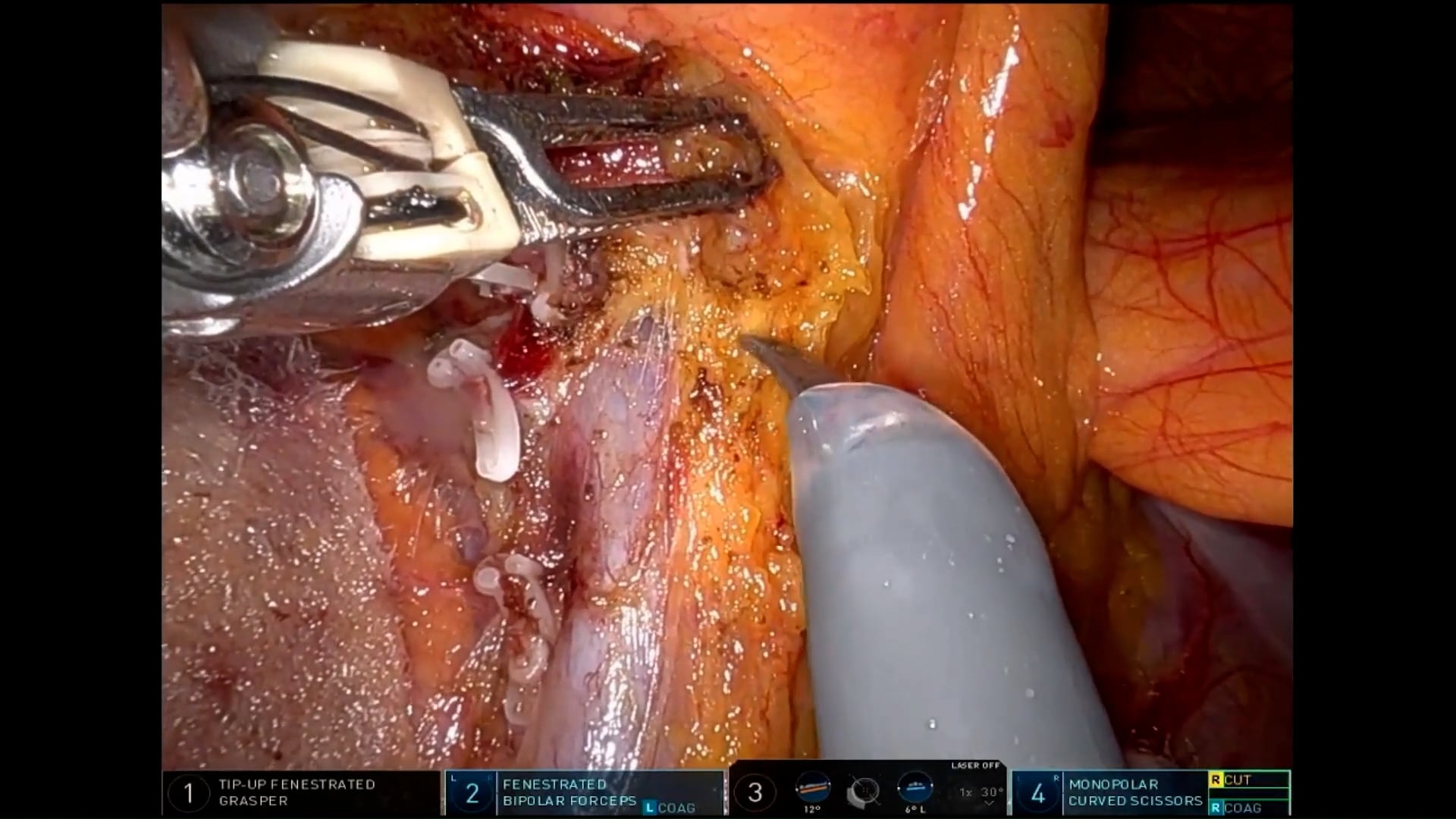This screenshot has height=819, width=1456.
Task: Click the crossed-out camera head icon
Action: (864, 791)
